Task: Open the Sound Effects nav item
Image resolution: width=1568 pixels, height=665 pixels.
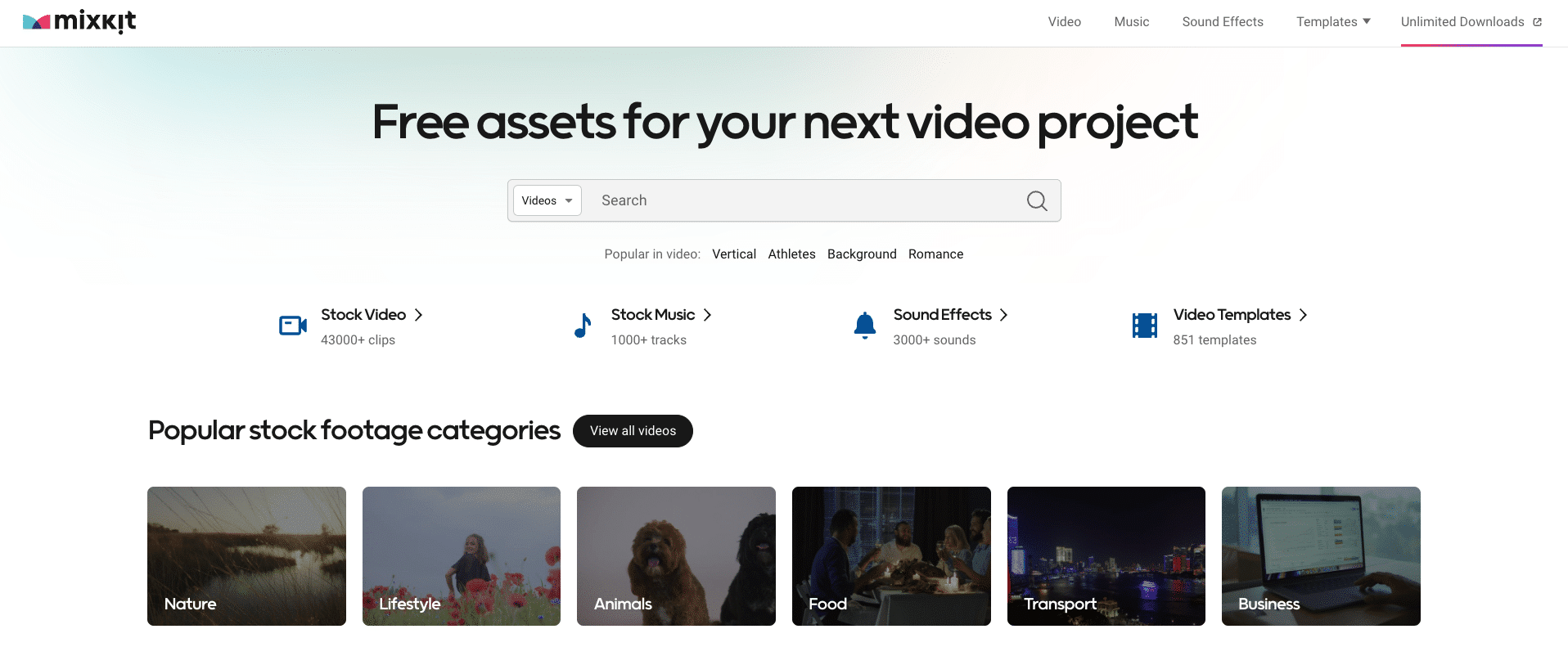Action: tap(1223, 22)
